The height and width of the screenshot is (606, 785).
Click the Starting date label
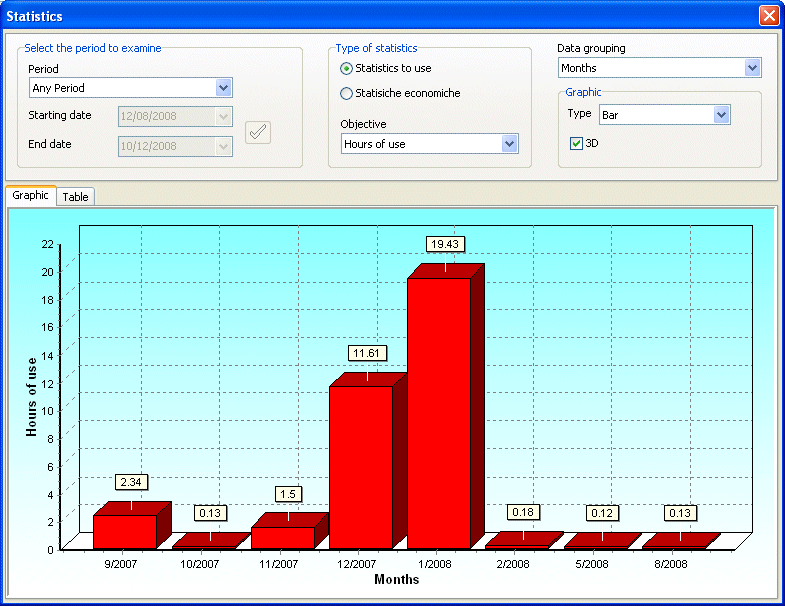point(60,115)
